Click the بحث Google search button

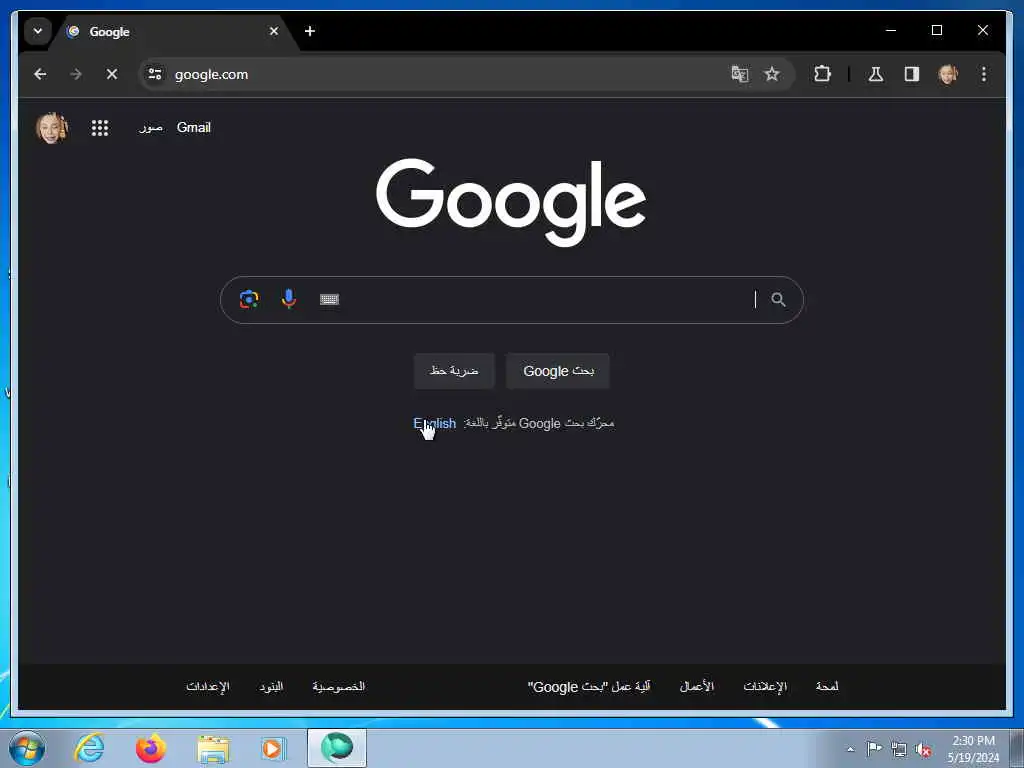tap(558, 371)
